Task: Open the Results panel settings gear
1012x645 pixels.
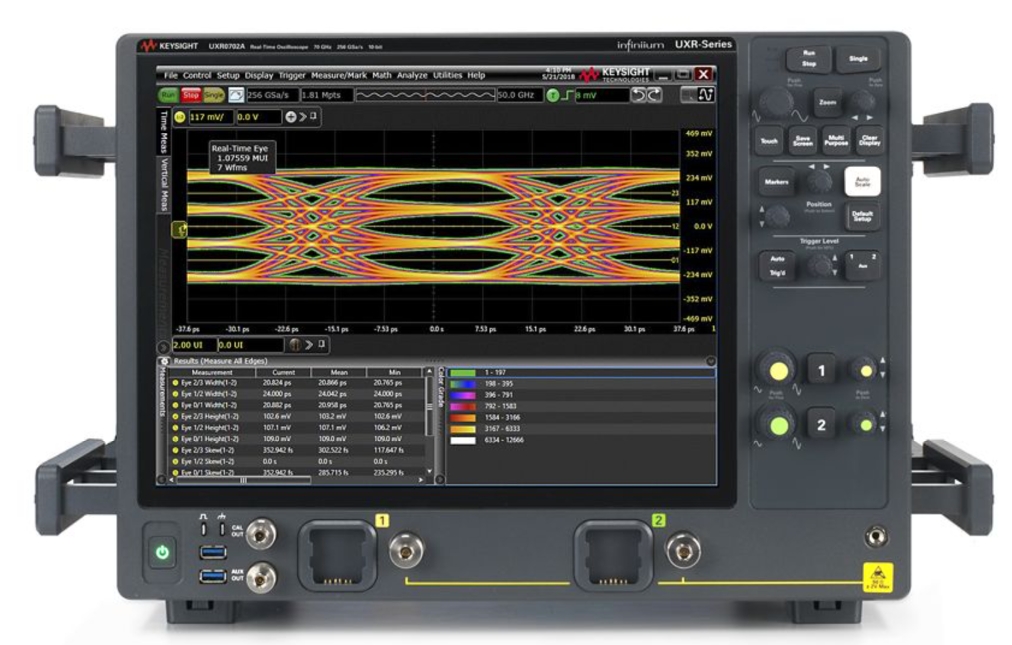Action: click(163, 362)
